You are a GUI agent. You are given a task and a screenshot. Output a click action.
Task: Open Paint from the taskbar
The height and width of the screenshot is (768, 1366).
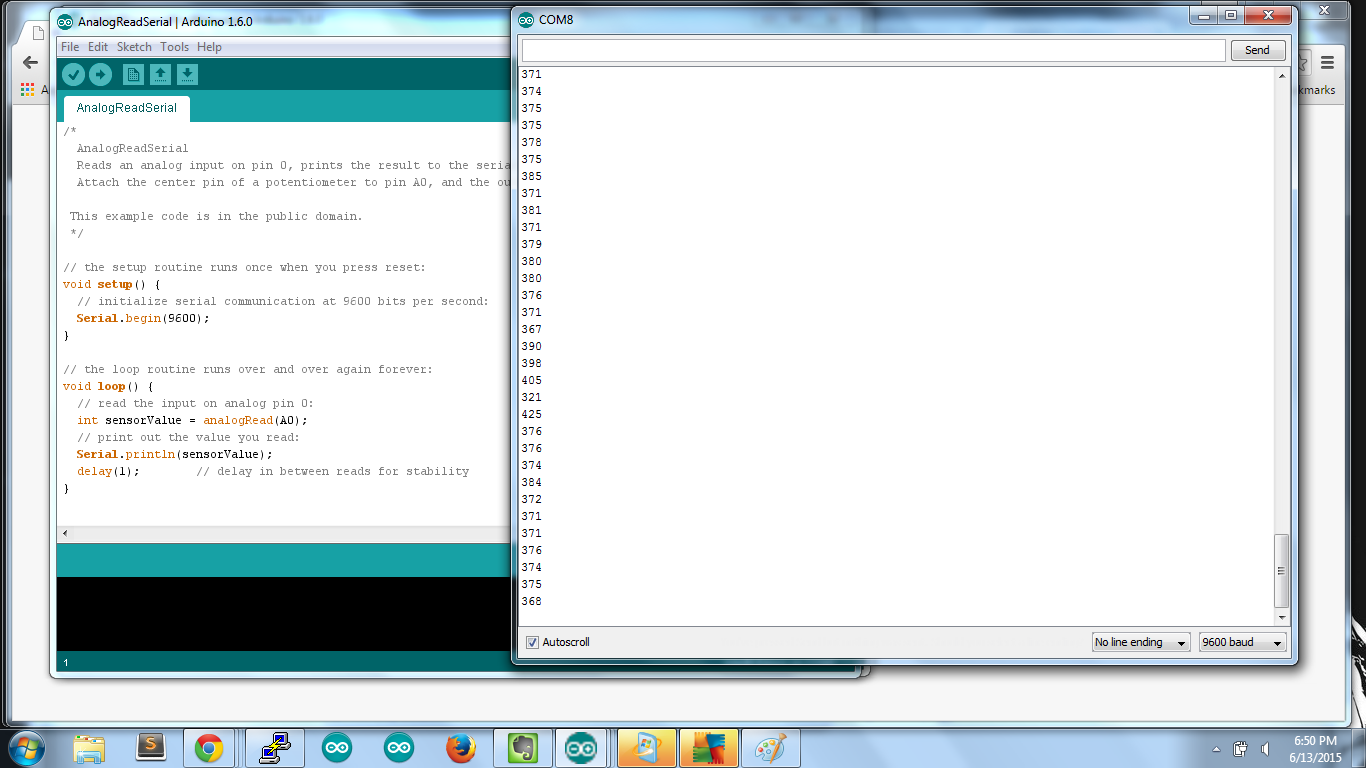(770, 748)
